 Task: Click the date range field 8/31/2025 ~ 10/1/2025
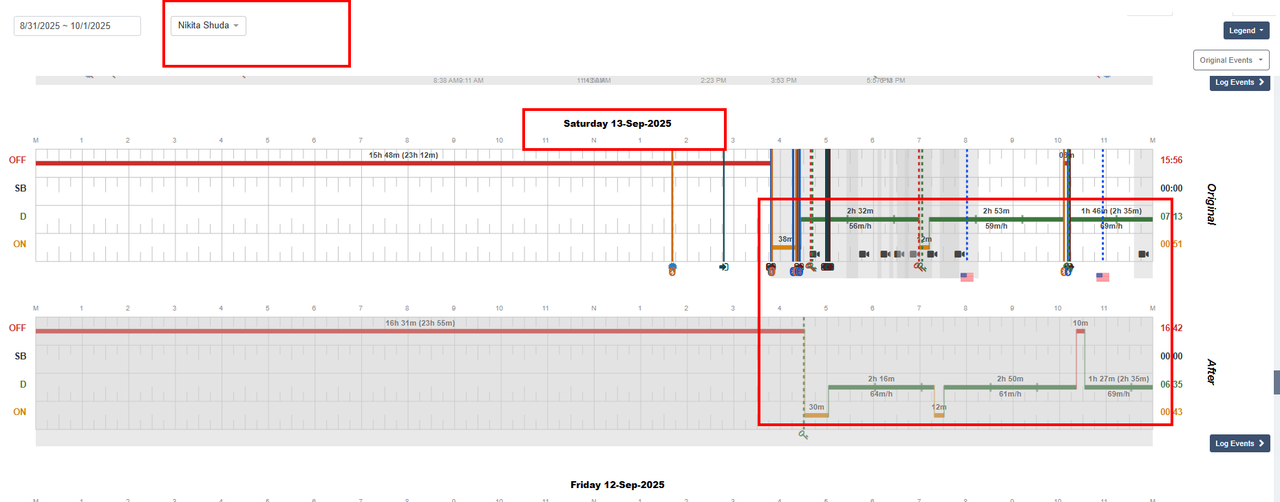click(77, 26)
